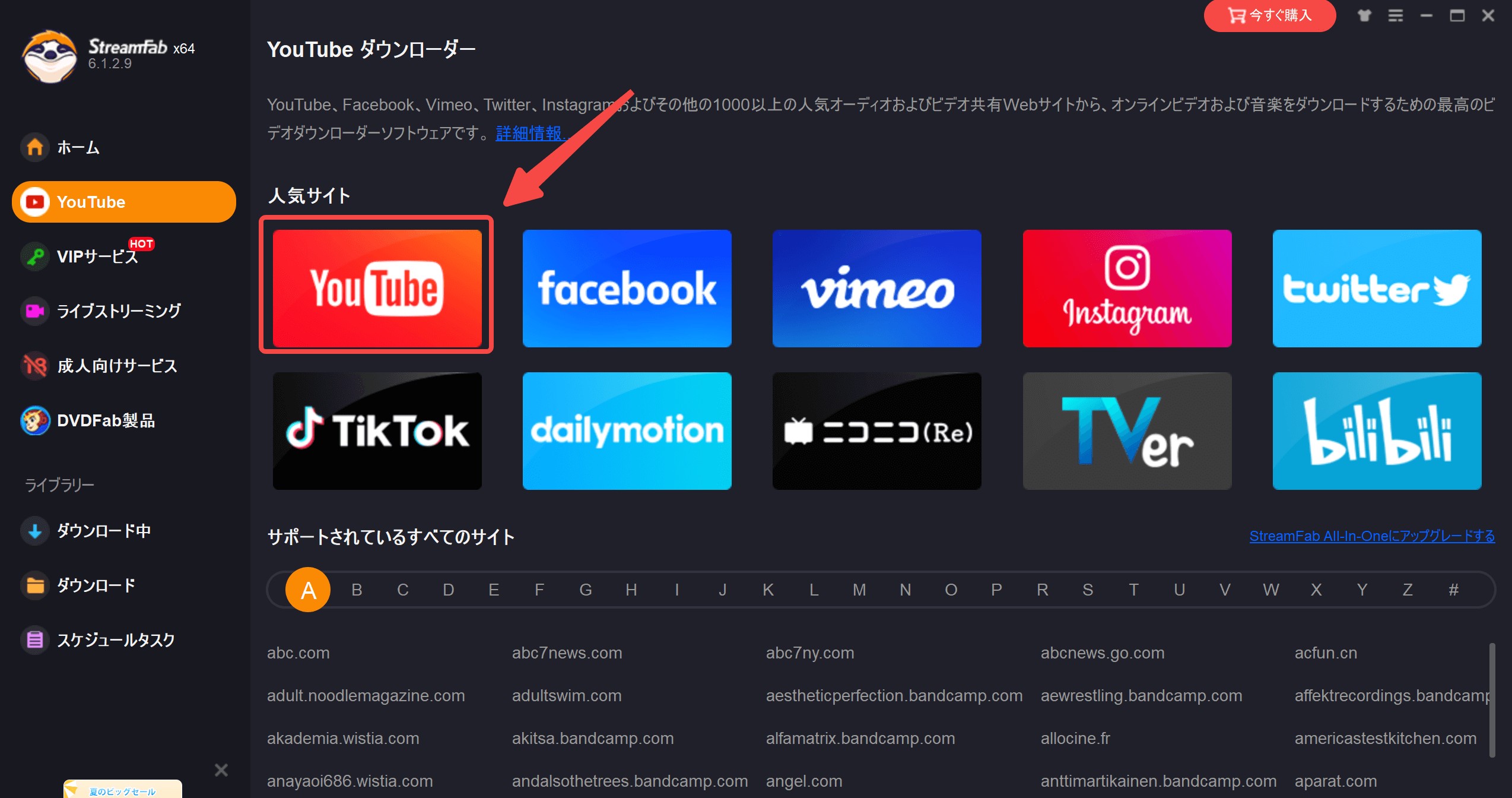Select letter M in alphabet filter
The image size is (1512, 798).
point(859,590)
